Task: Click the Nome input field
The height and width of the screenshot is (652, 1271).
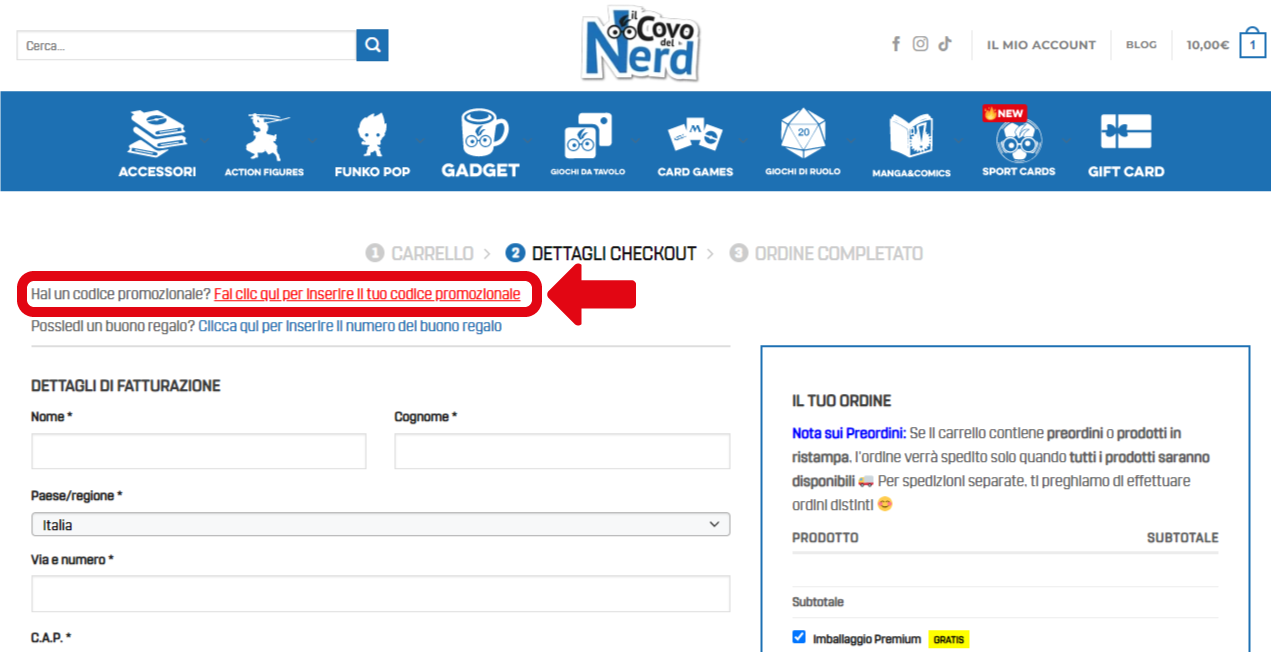Action: coord(199,452)
